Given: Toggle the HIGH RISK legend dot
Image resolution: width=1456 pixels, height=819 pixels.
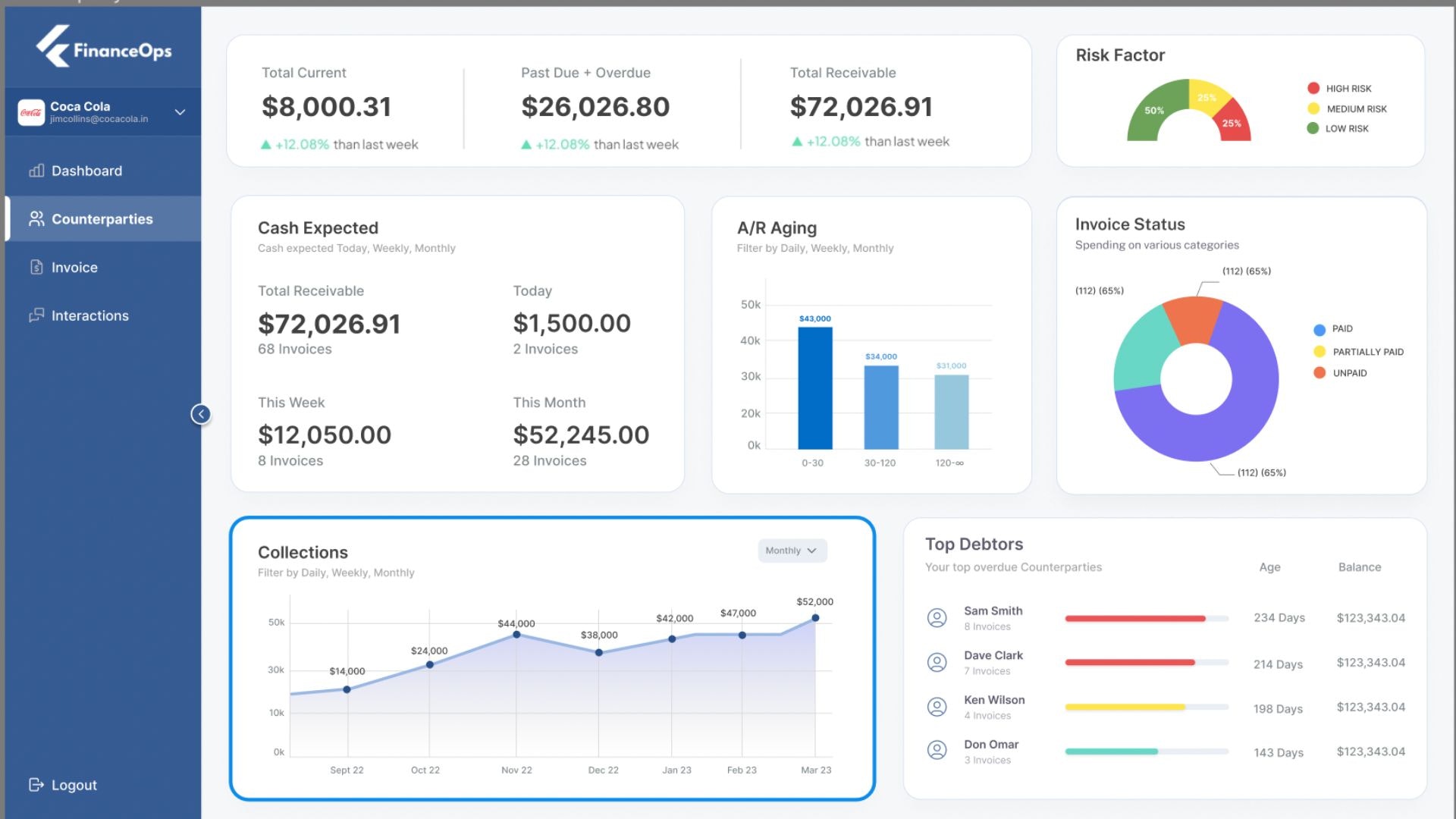Looking at the screenshot, I should tap(1313, 89).
